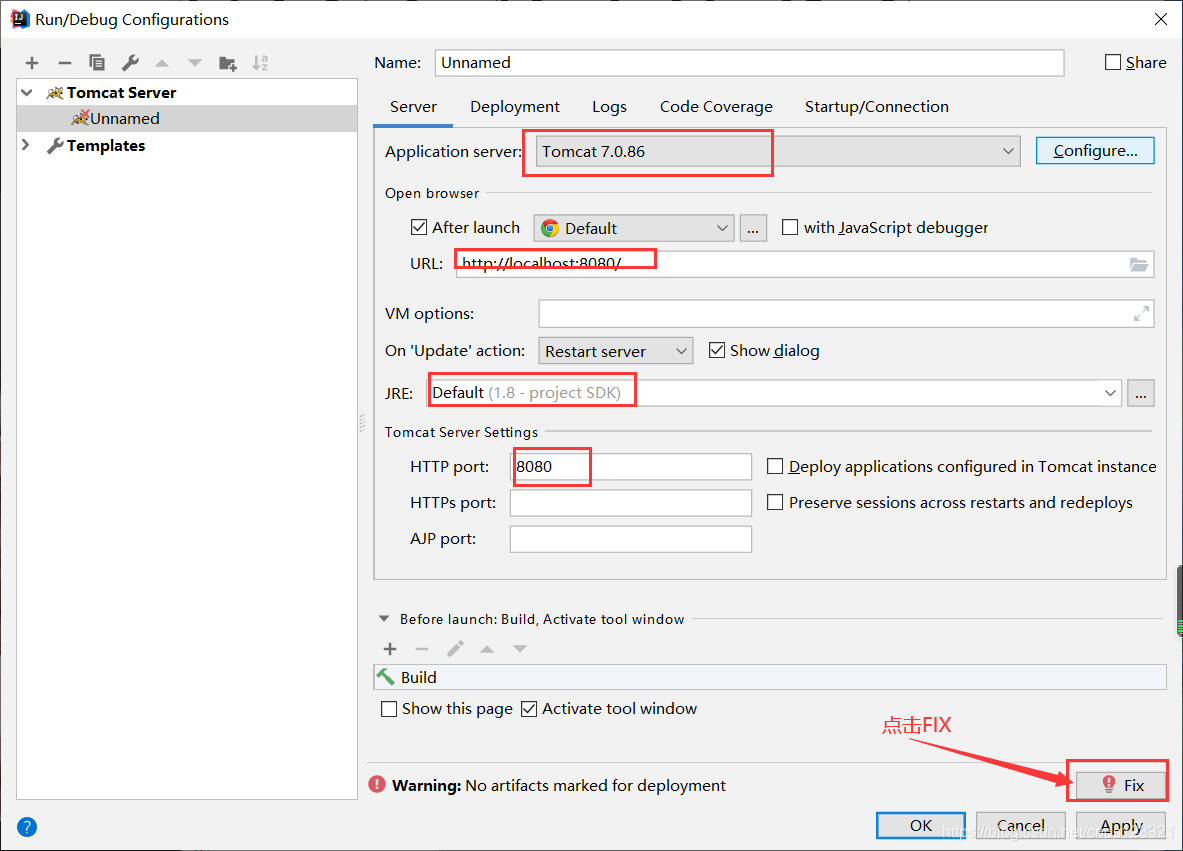
Task: Expand Templates tree node
Action: [x=26, y=145]
